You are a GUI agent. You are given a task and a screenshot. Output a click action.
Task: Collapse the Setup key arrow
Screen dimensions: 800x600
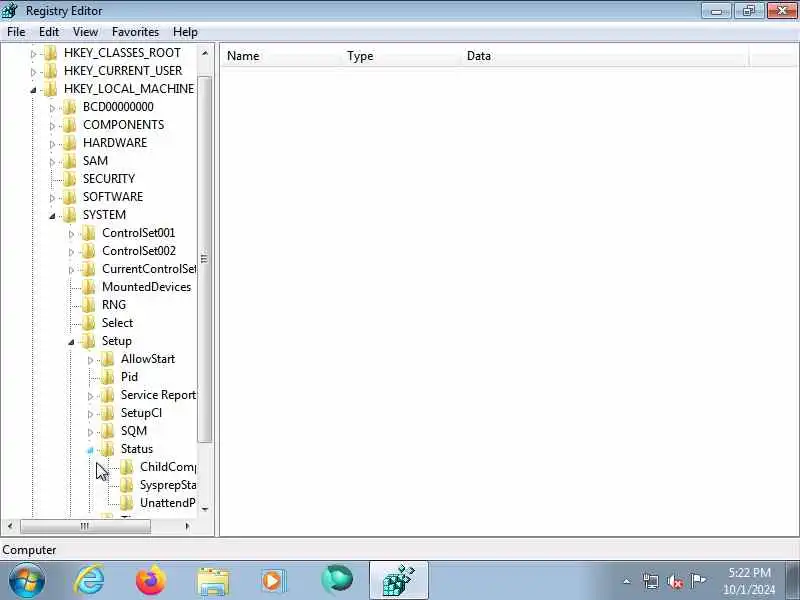[x=71, y=342]
